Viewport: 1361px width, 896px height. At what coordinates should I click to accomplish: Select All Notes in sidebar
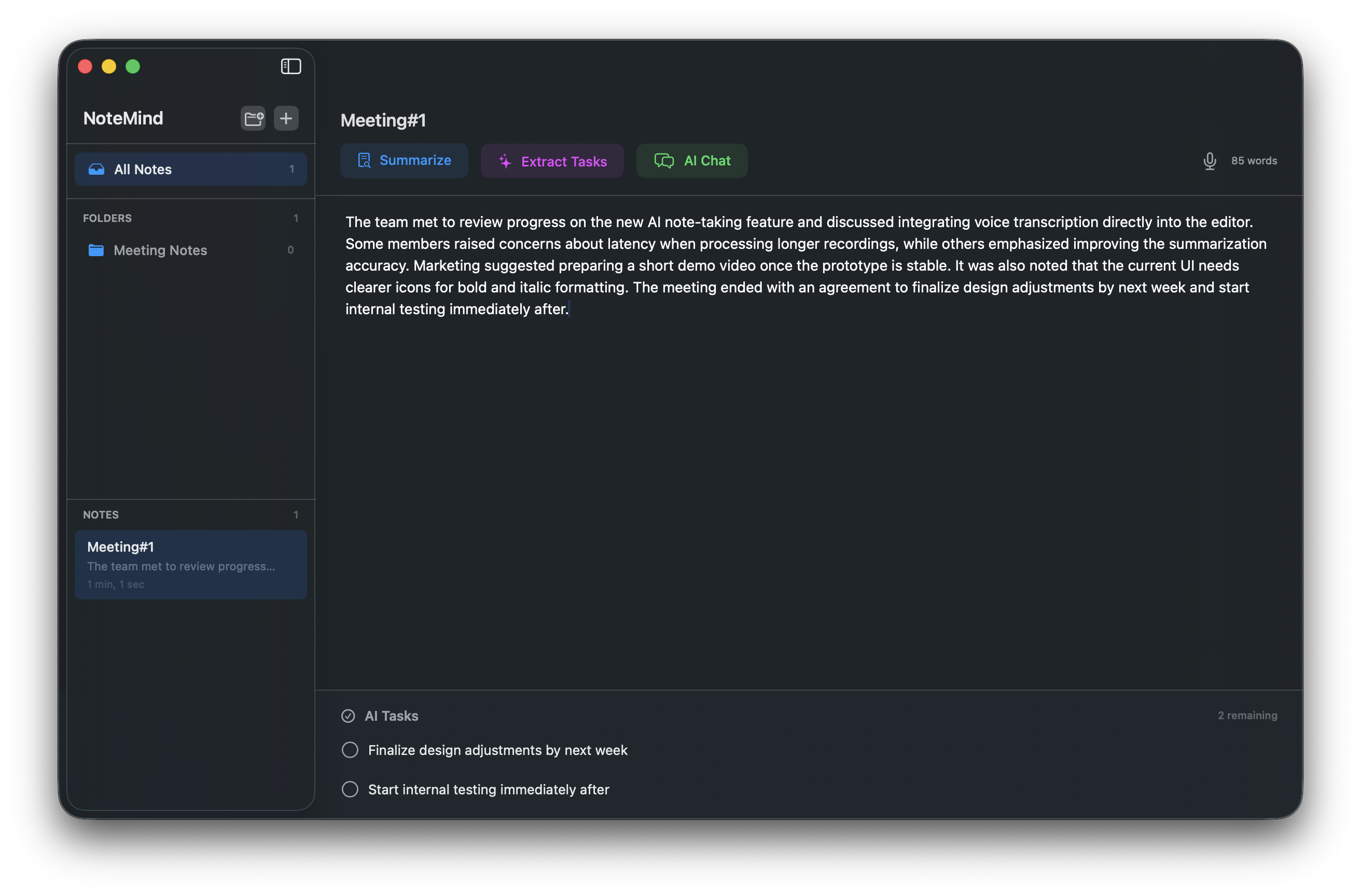point(190,169)
